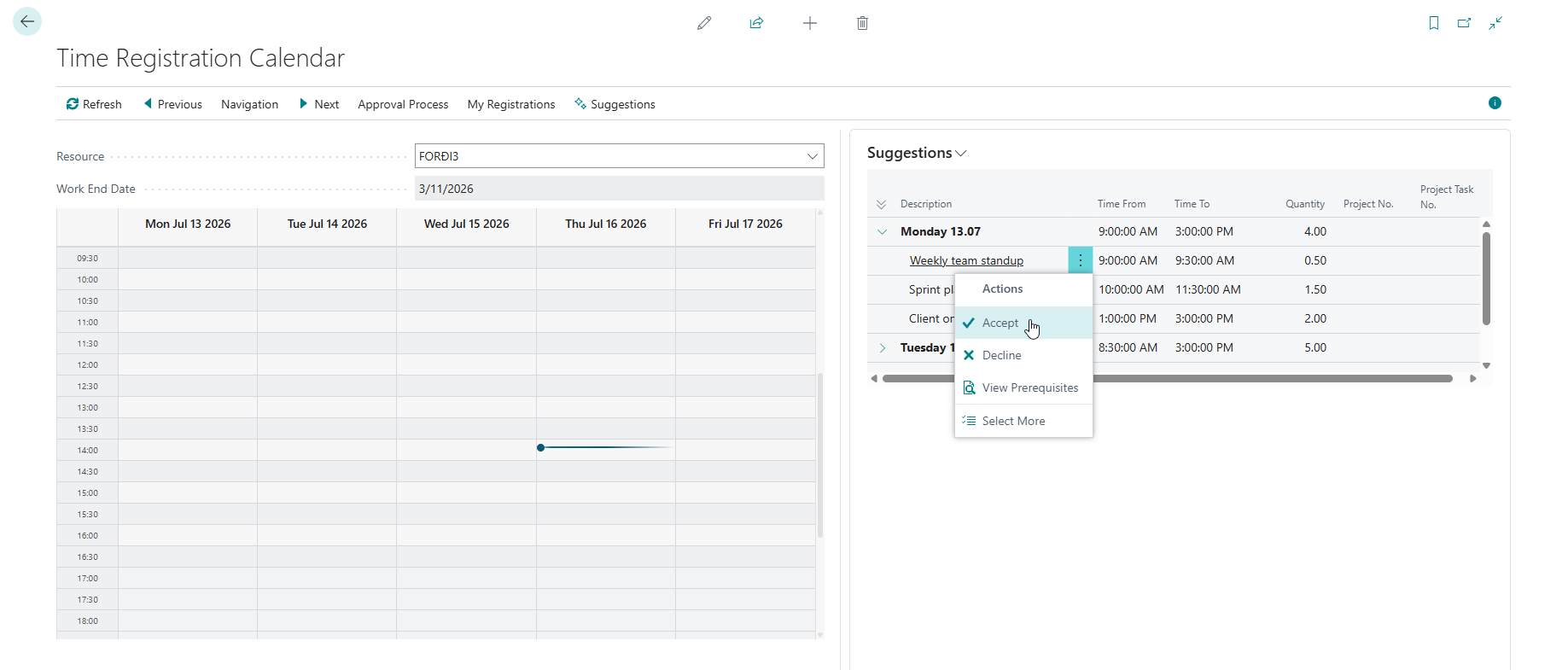Click the Work End Date field
This screenshot has width=1568, height=670.
[x=620, y=189]
